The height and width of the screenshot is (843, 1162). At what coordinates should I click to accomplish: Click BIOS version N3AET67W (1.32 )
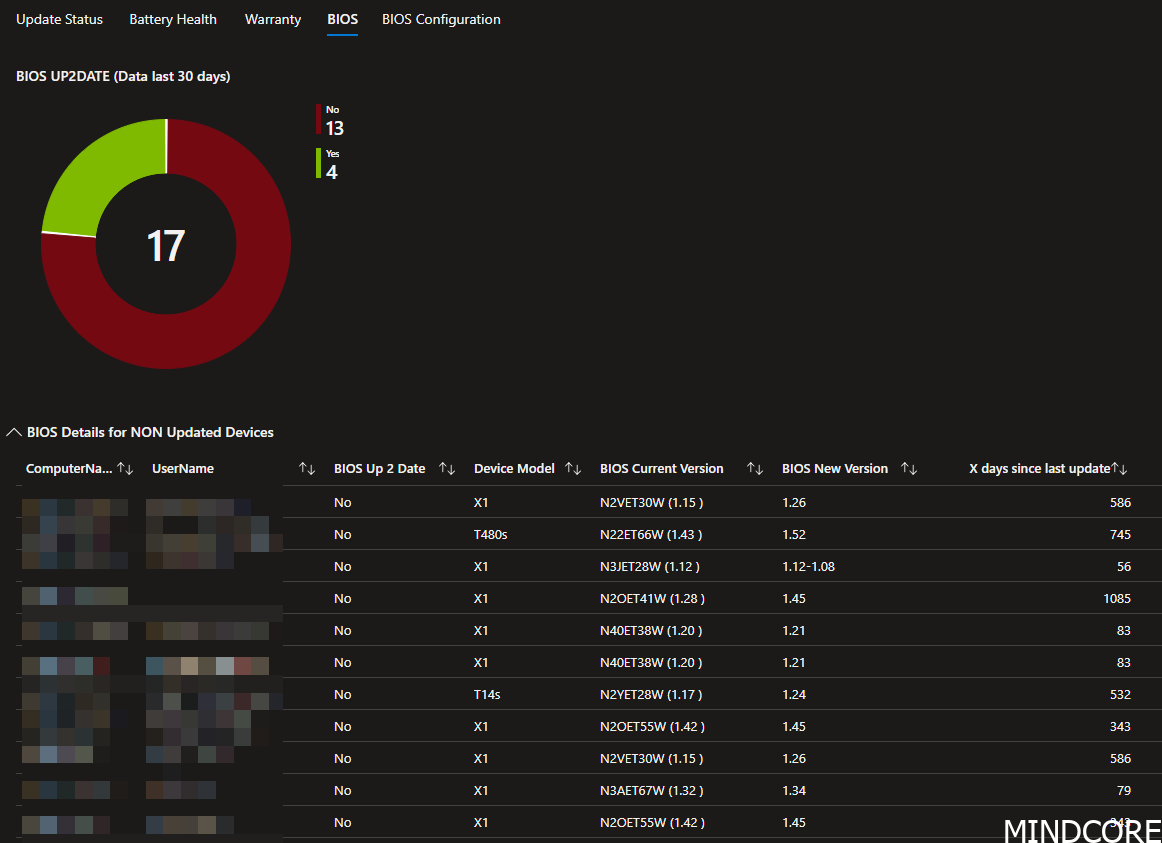pos(651,790)
